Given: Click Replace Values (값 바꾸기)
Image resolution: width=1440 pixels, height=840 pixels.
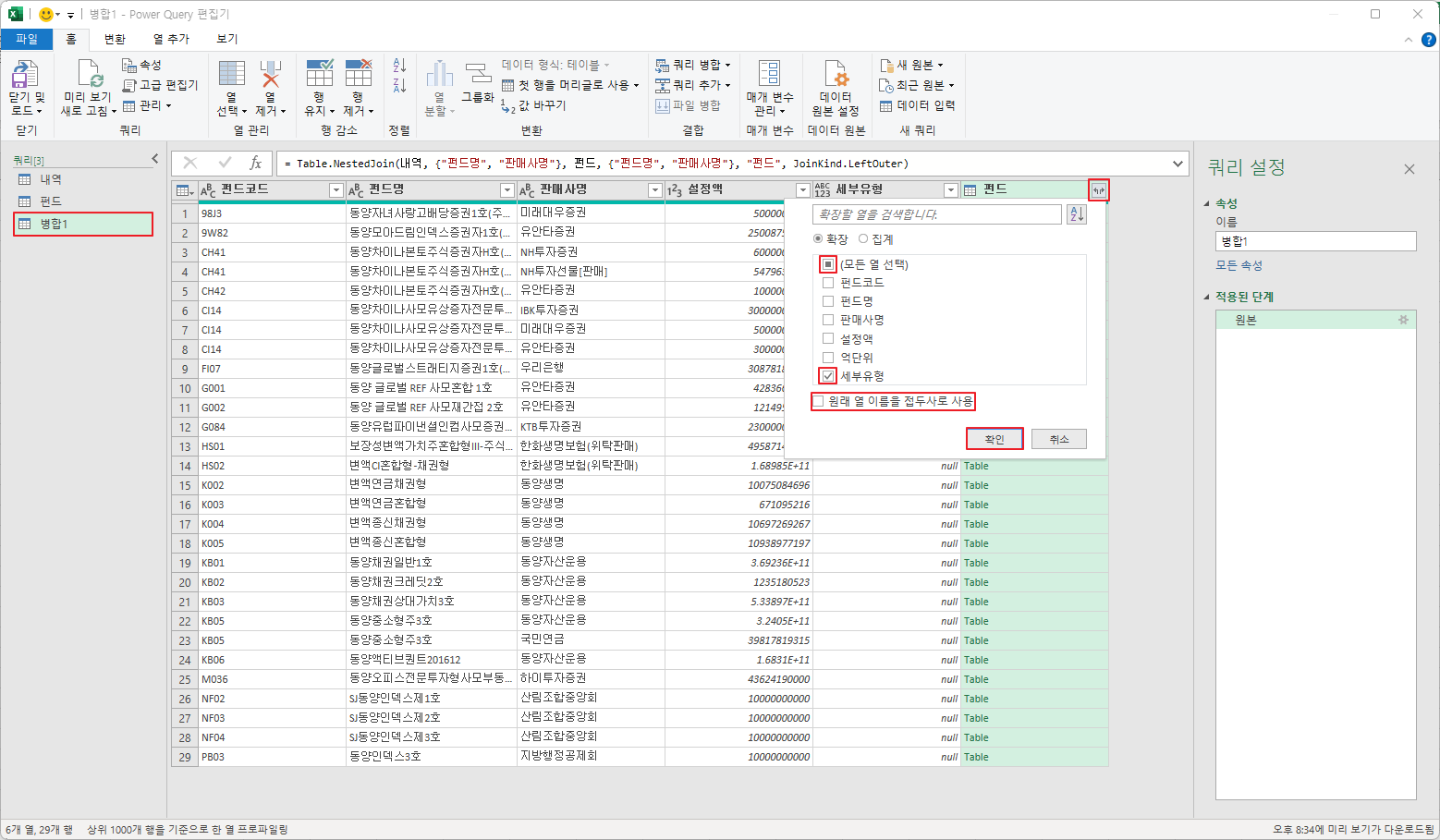Looking at the screenshot, I should [533, 105].
